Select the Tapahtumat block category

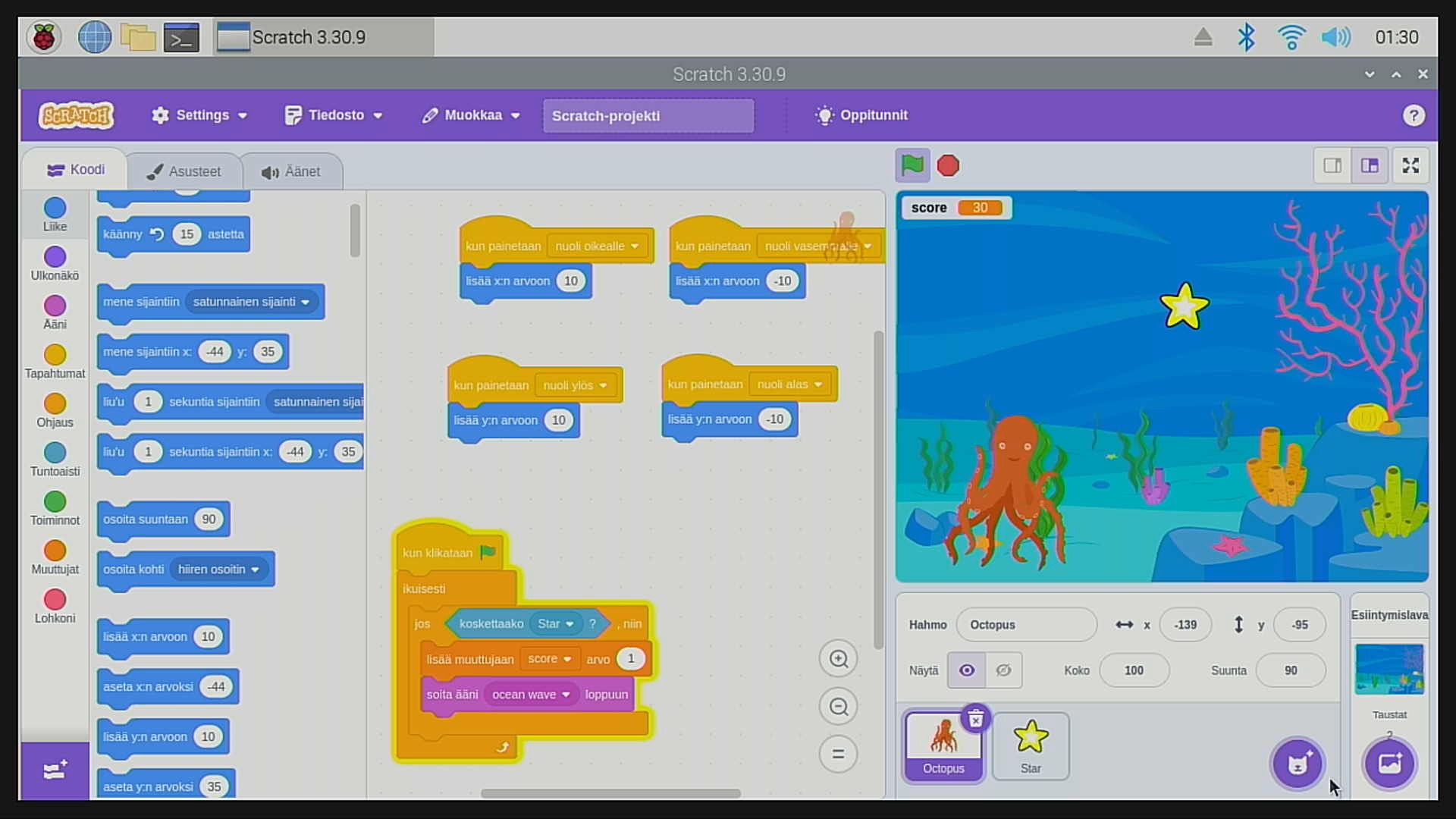tap(55, 362)
